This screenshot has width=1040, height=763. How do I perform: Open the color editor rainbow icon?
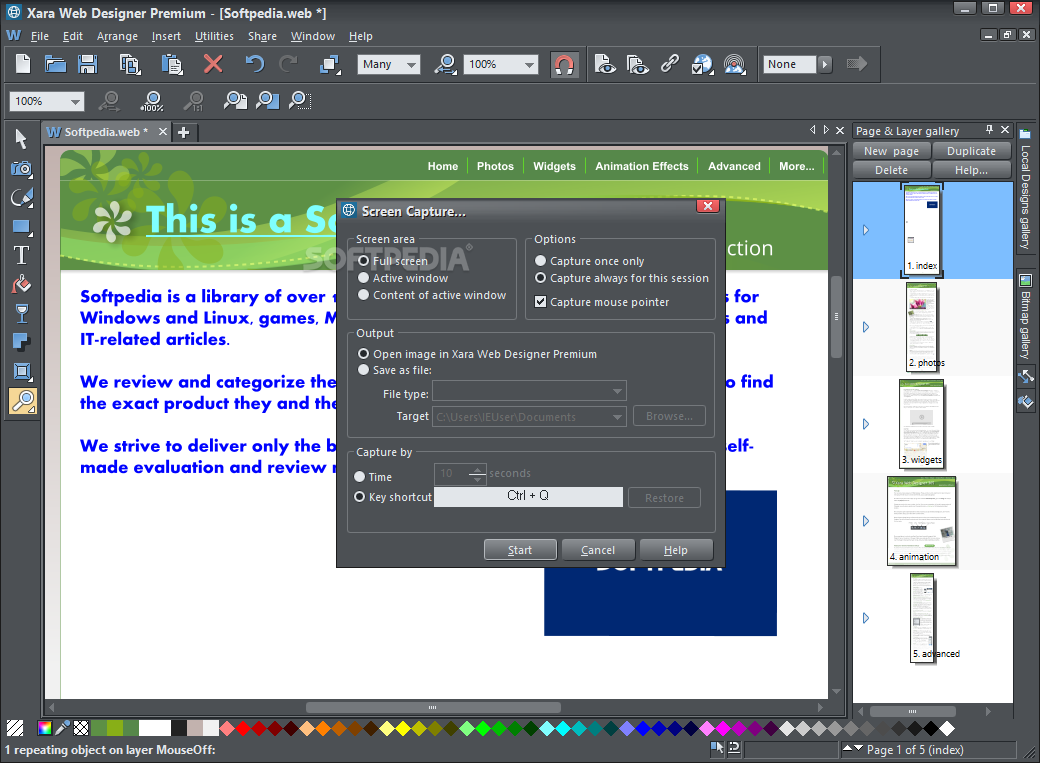coord(45,728)
